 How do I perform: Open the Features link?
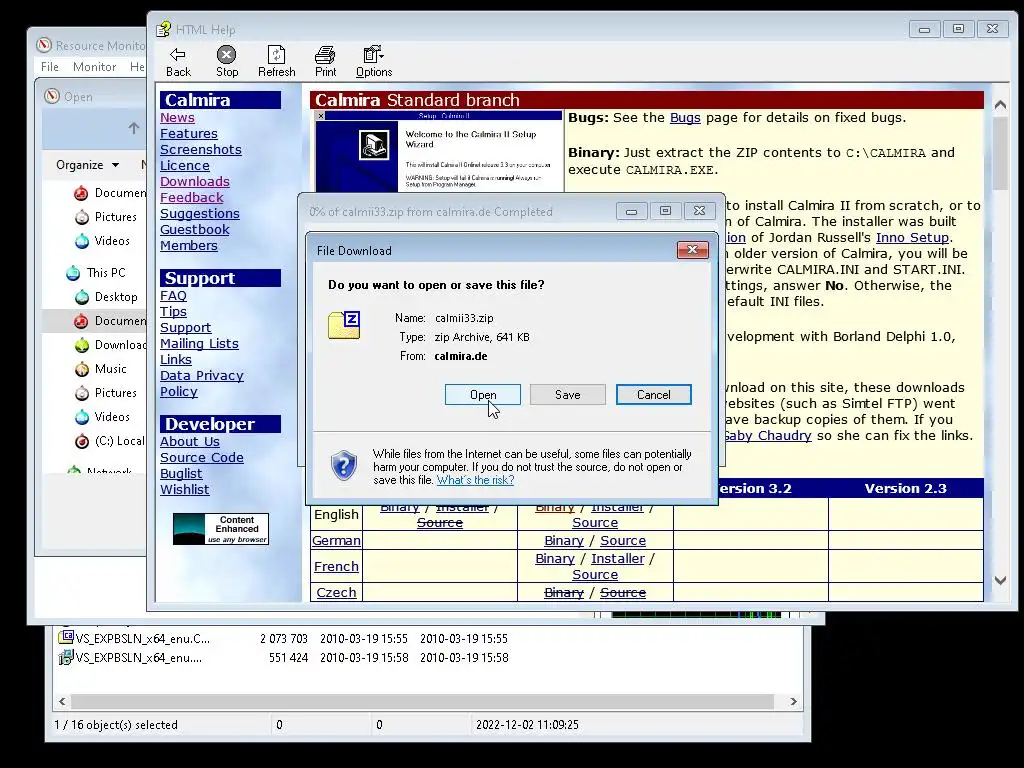point(189,133)
